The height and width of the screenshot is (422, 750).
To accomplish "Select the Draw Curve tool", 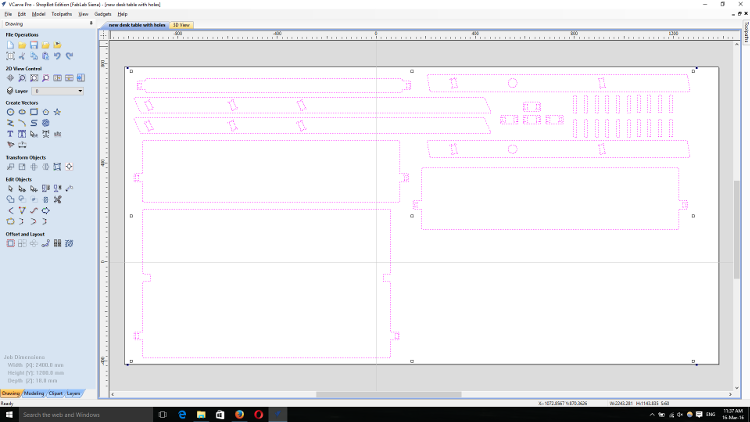I will (x=34, y=123).
